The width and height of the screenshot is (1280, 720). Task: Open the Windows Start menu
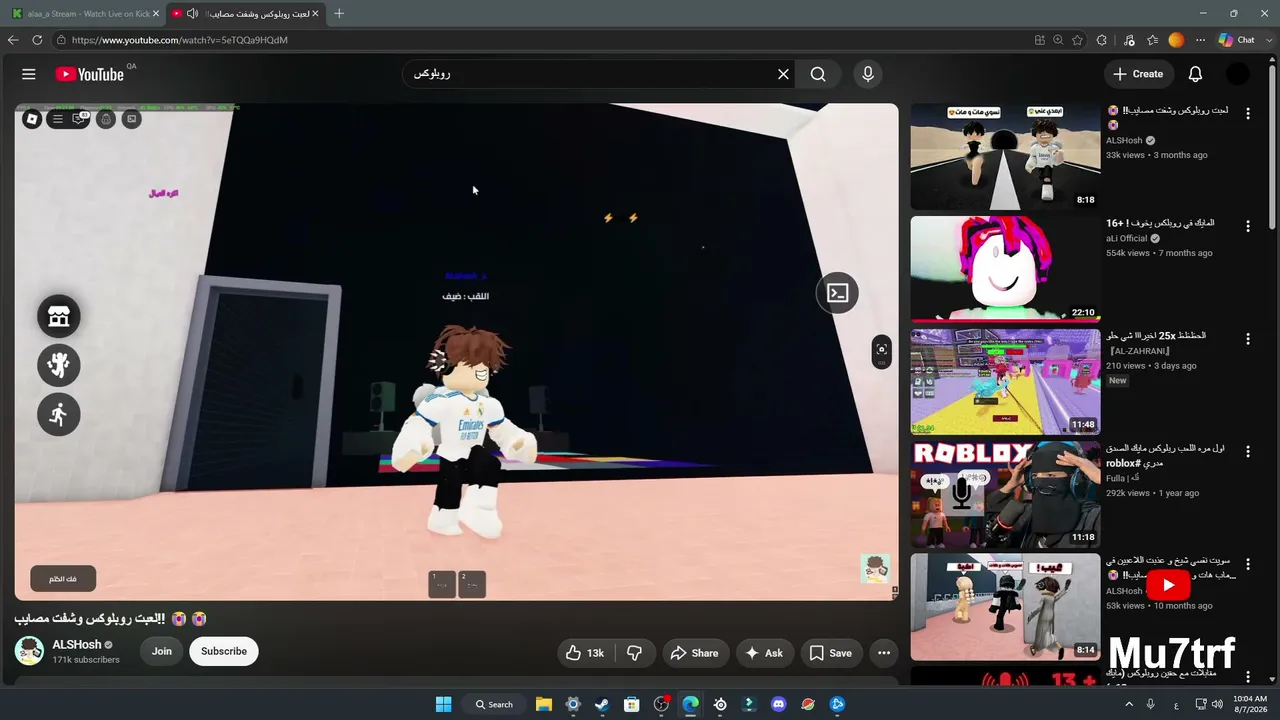444,704
